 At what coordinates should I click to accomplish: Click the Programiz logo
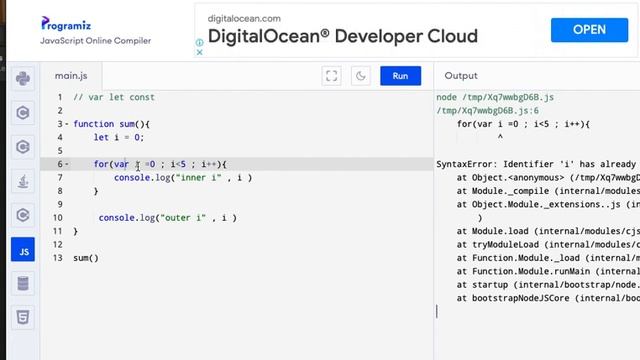(x=66, y=24)
